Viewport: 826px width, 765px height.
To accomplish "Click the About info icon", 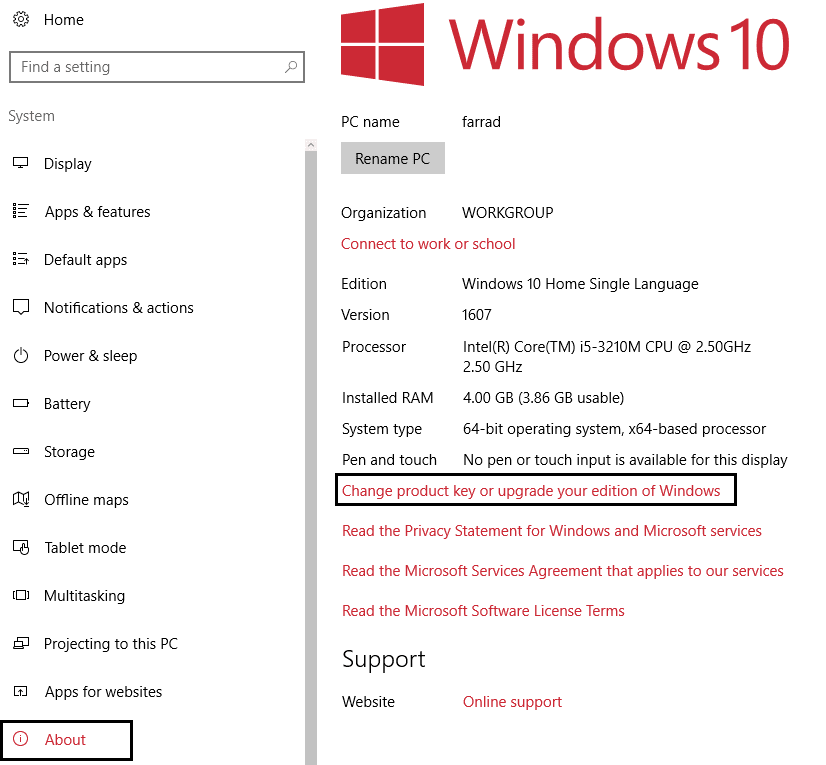I will [x=21, y=739].
